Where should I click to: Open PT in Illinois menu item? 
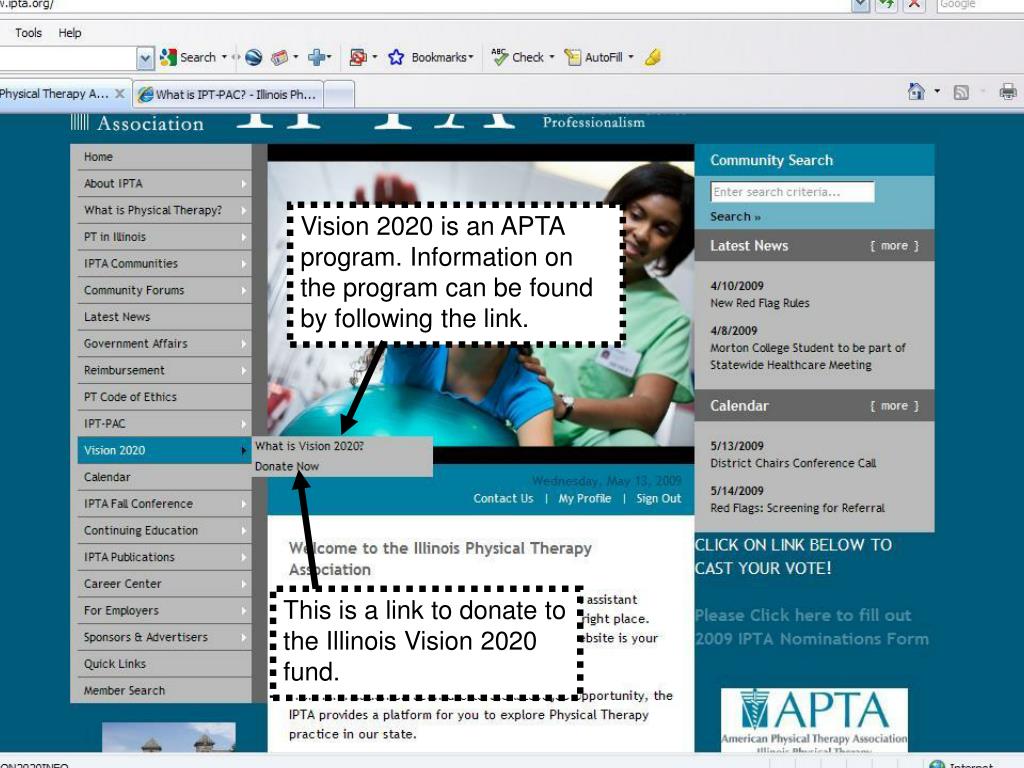165,237
